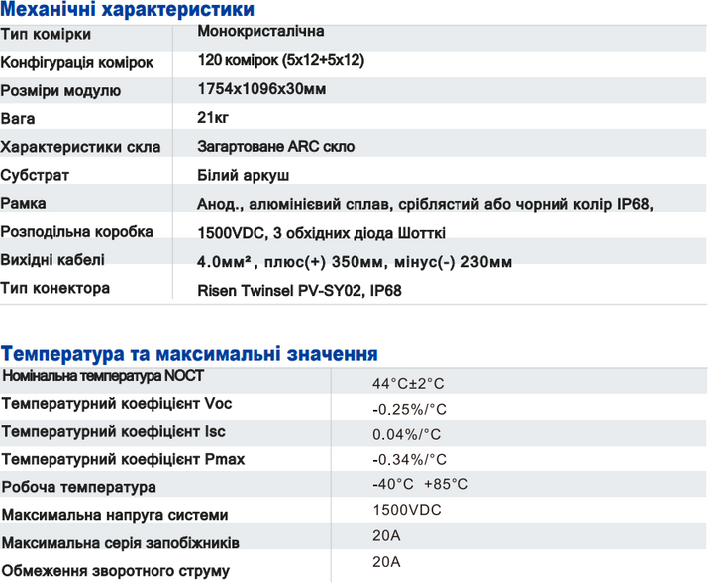Click the value 'Монокристалічна'
708x582 pixels.
click(x=261, y=31)
